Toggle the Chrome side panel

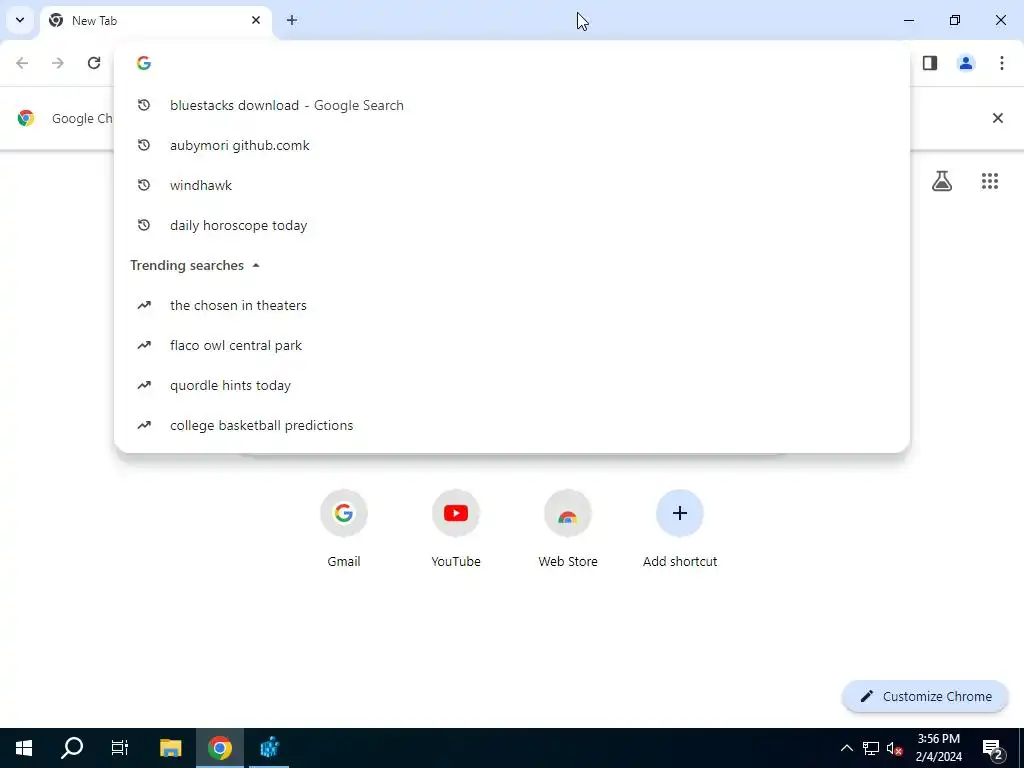click(x=930, y=63)
